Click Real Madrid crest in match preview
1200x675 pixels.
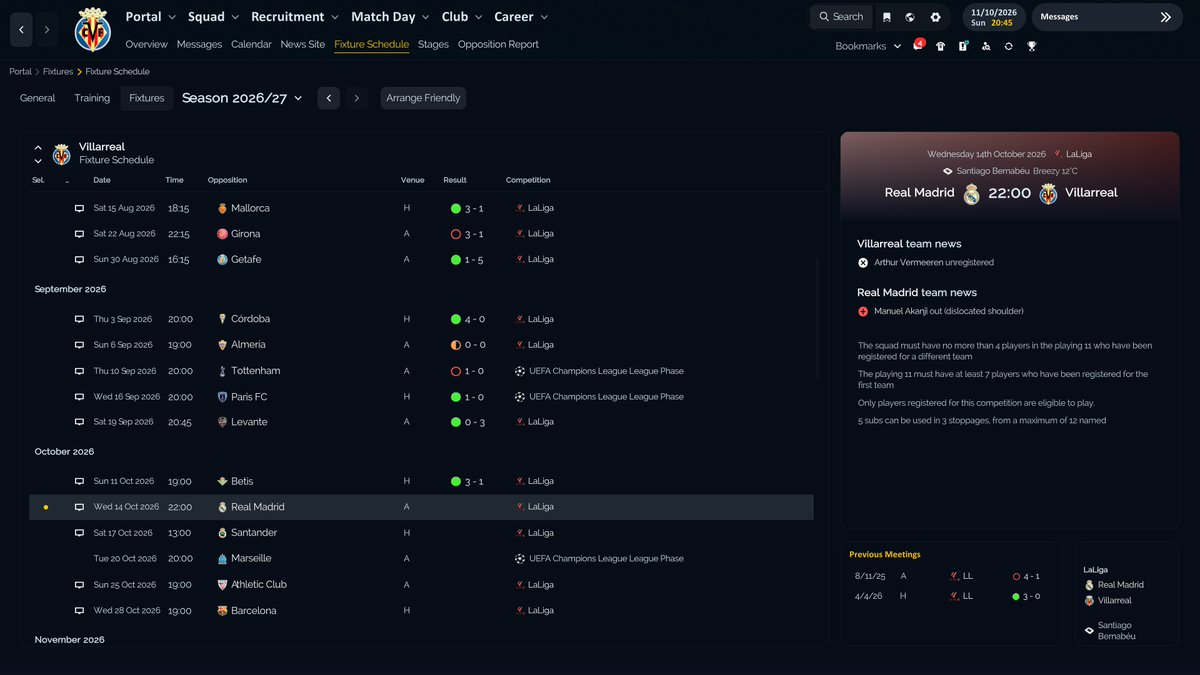point(971,194)
